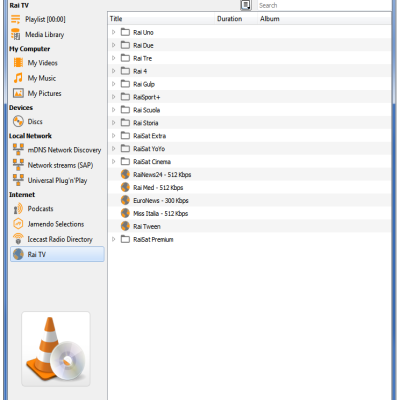Open the Media Library icon

(x=16, y=34)
